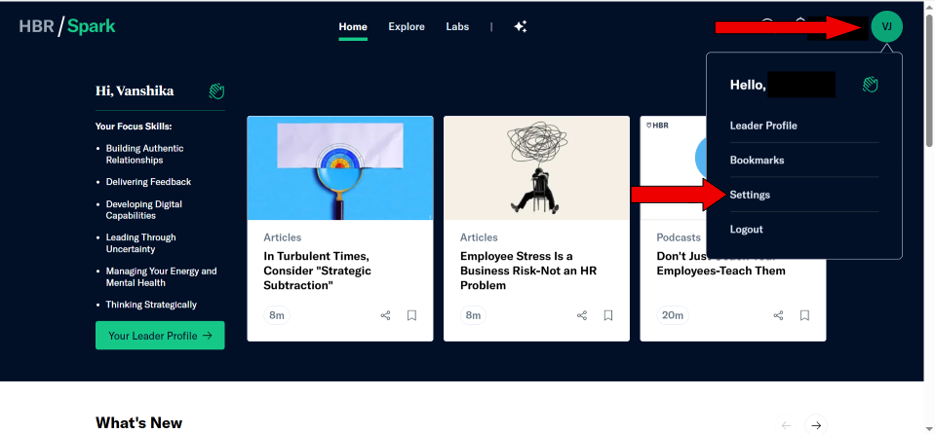
Task: Bookmark the Strategic Subtraction article
Action: [411, 316]
